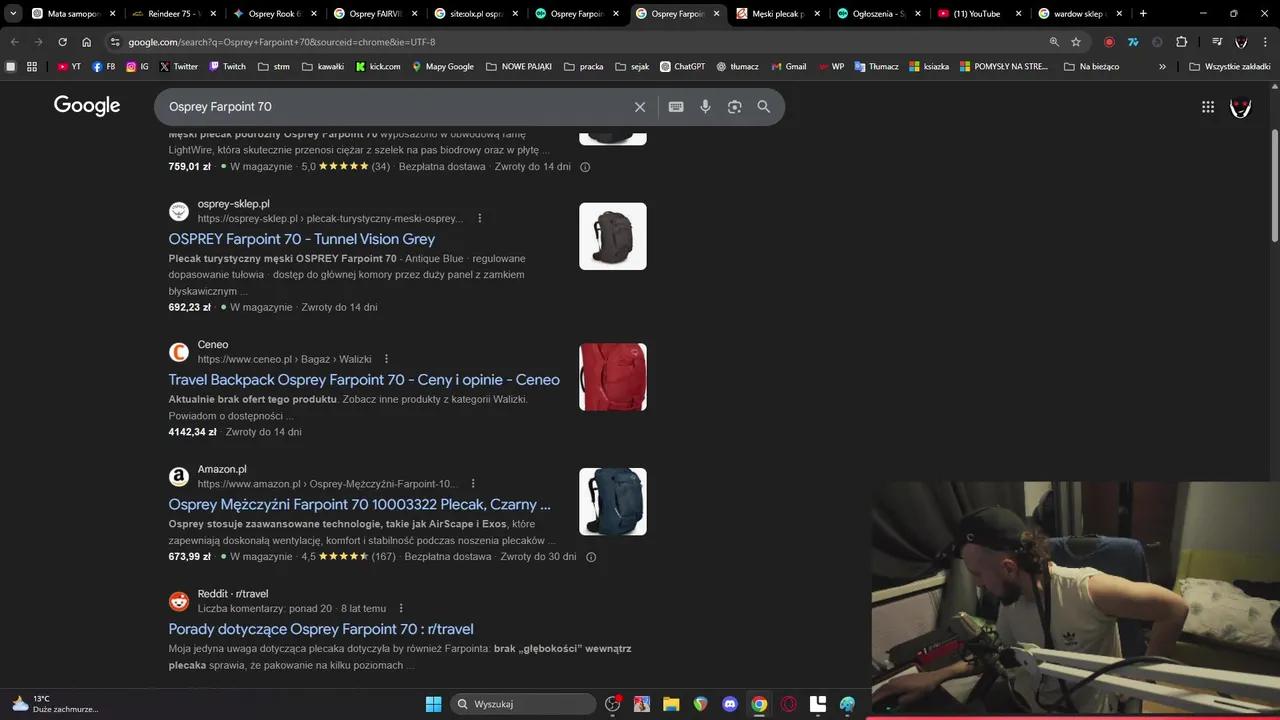Screen dimensions: 1280x720
Task: Open 'OSPREY Farpoint 70 - Tunnel Vision Grey' link
Action: pyautogui.click(x=302, y=239)
